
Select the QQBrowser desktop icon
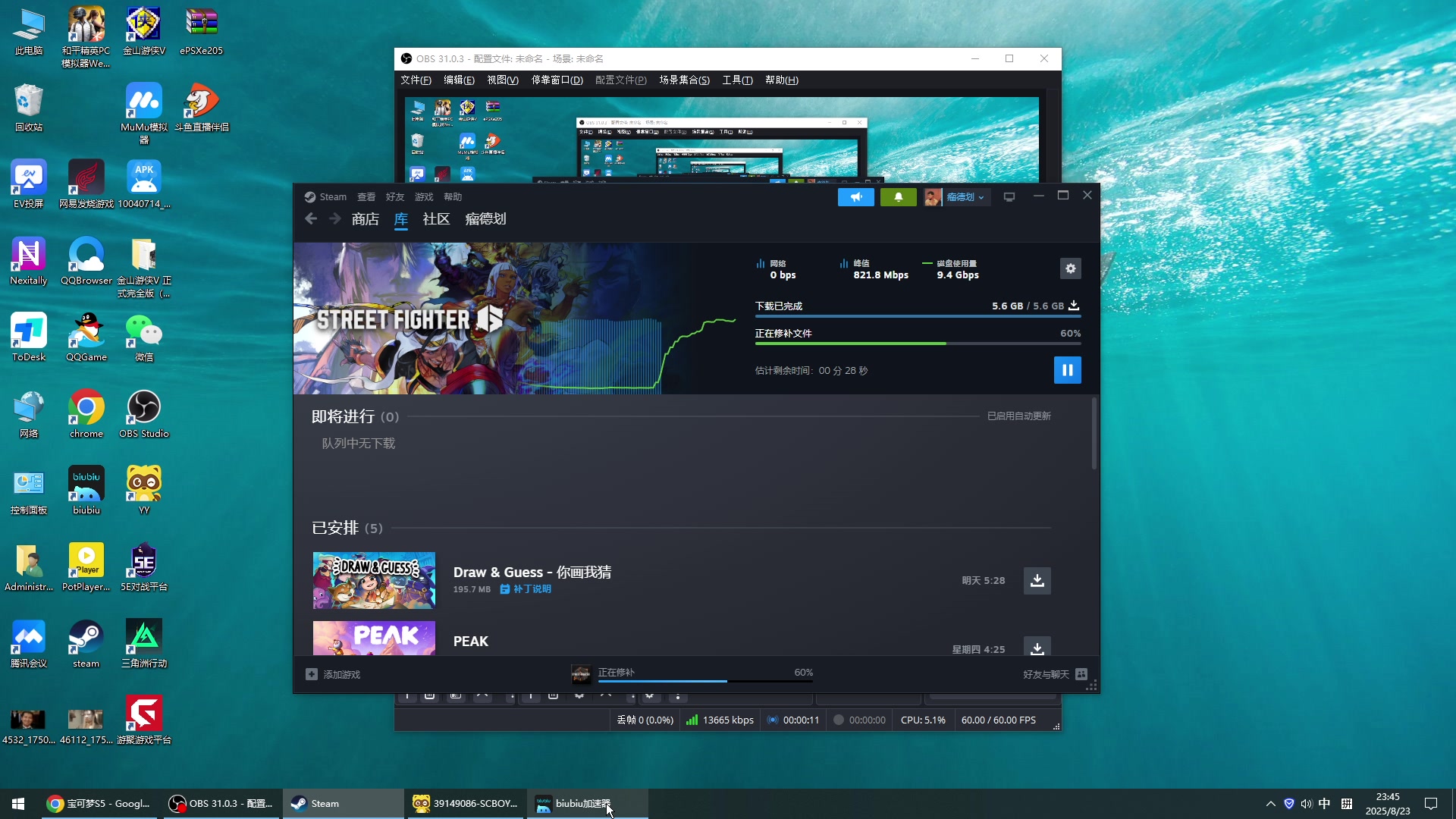point(86,261)
